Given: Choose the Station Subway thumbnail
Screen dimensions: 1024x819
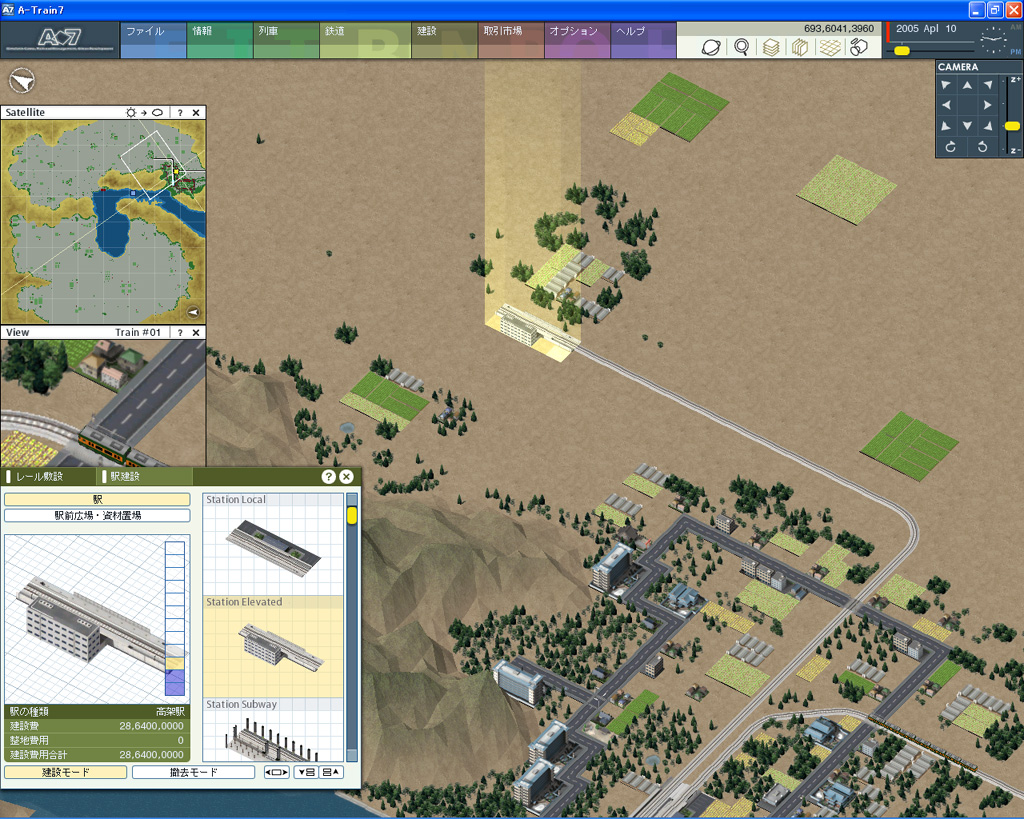Looking at the screenshot, I should [x=273, y=730].
